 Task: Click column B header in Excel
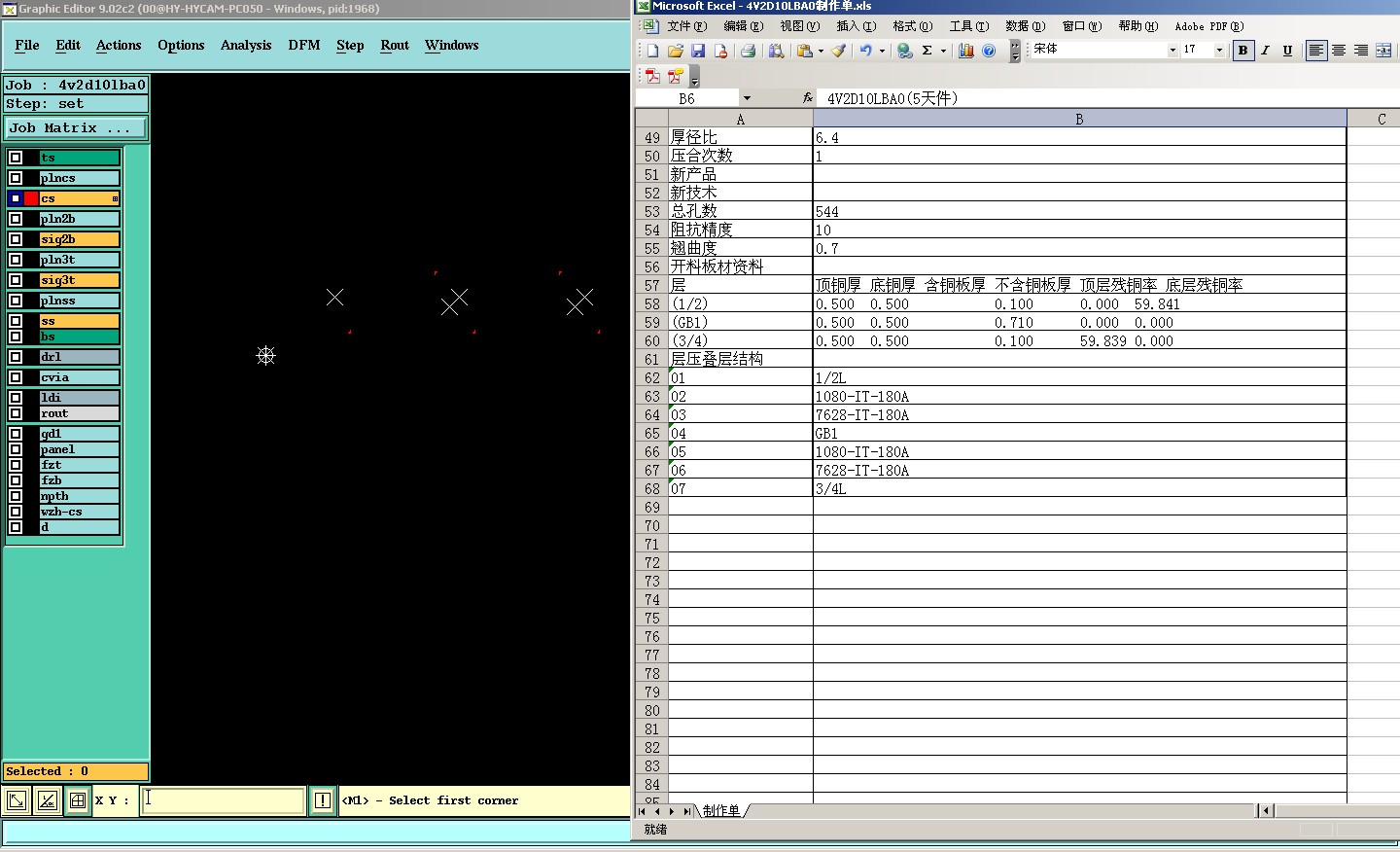(x=1079, y=119)
